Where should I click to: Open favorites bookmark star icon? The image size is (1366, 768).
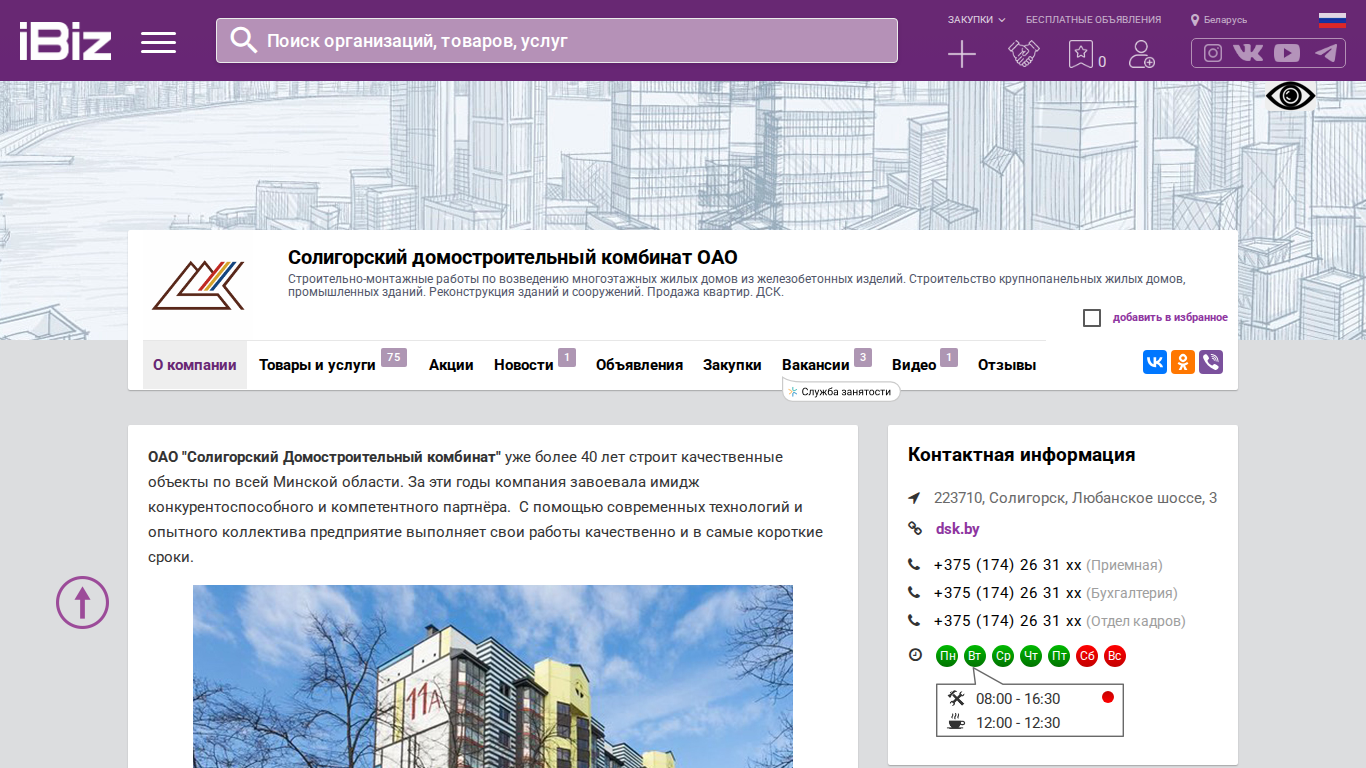[1080, 54]
